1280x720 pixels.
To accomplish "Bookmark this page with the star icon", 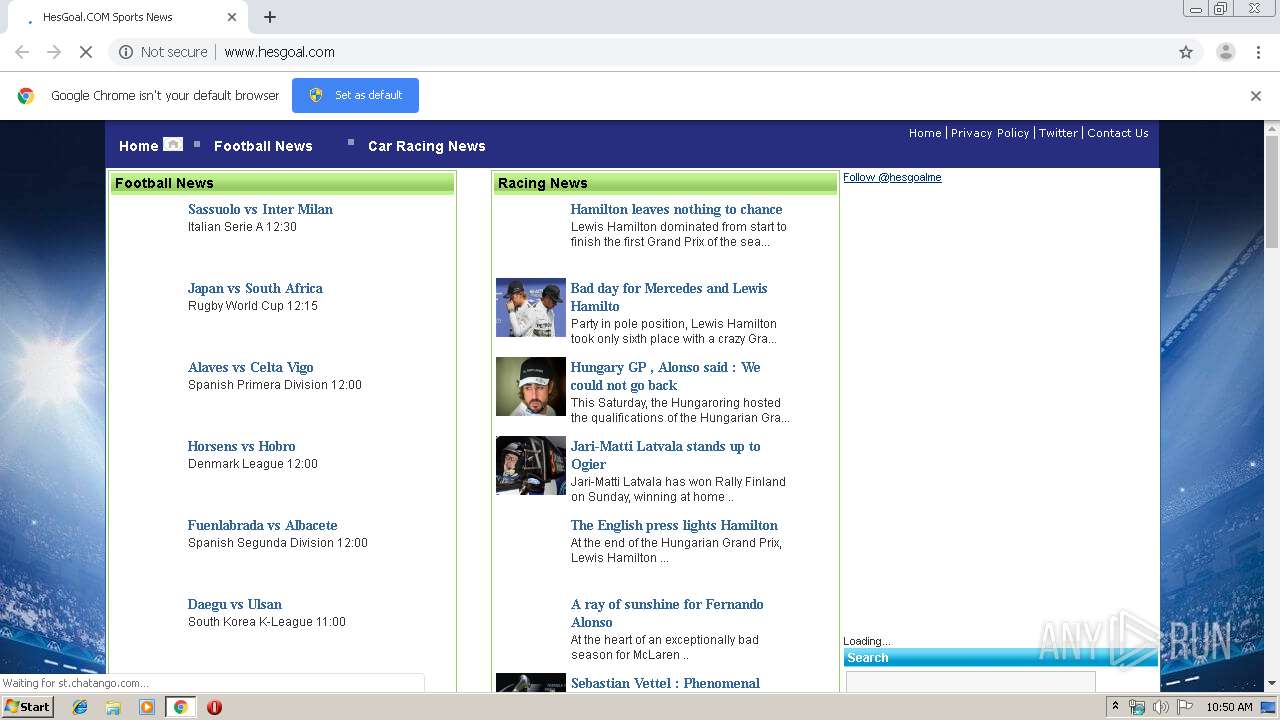I will coord(1186,52).
